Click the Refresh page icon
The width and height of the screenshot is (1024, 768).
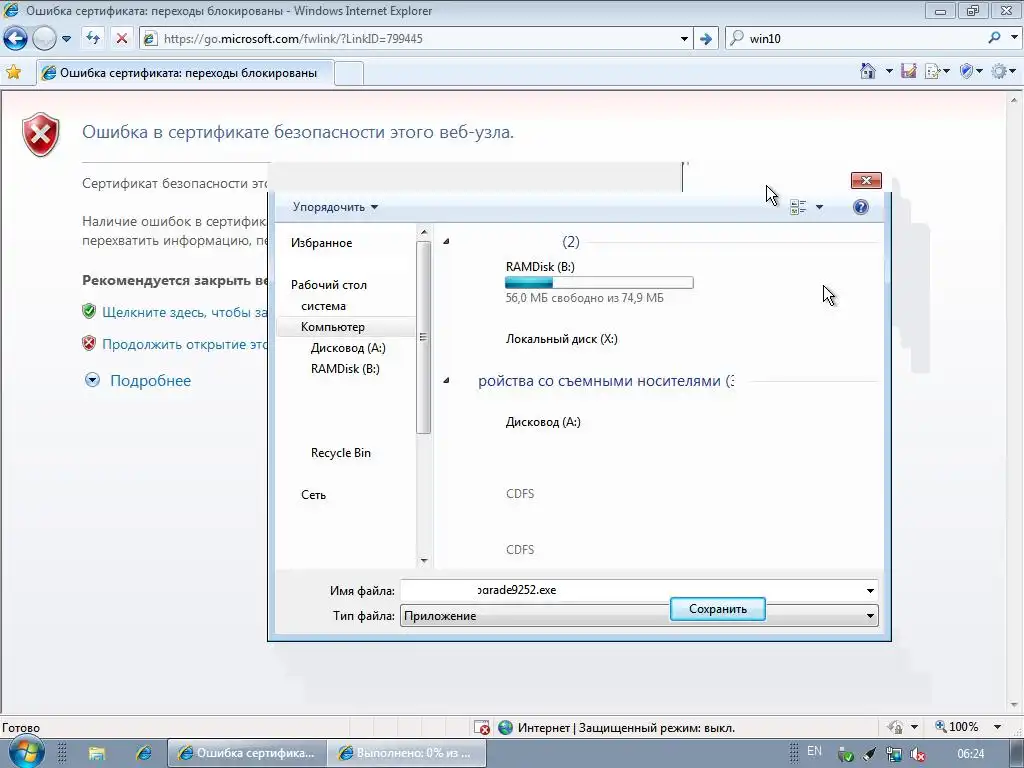point(93,39)
